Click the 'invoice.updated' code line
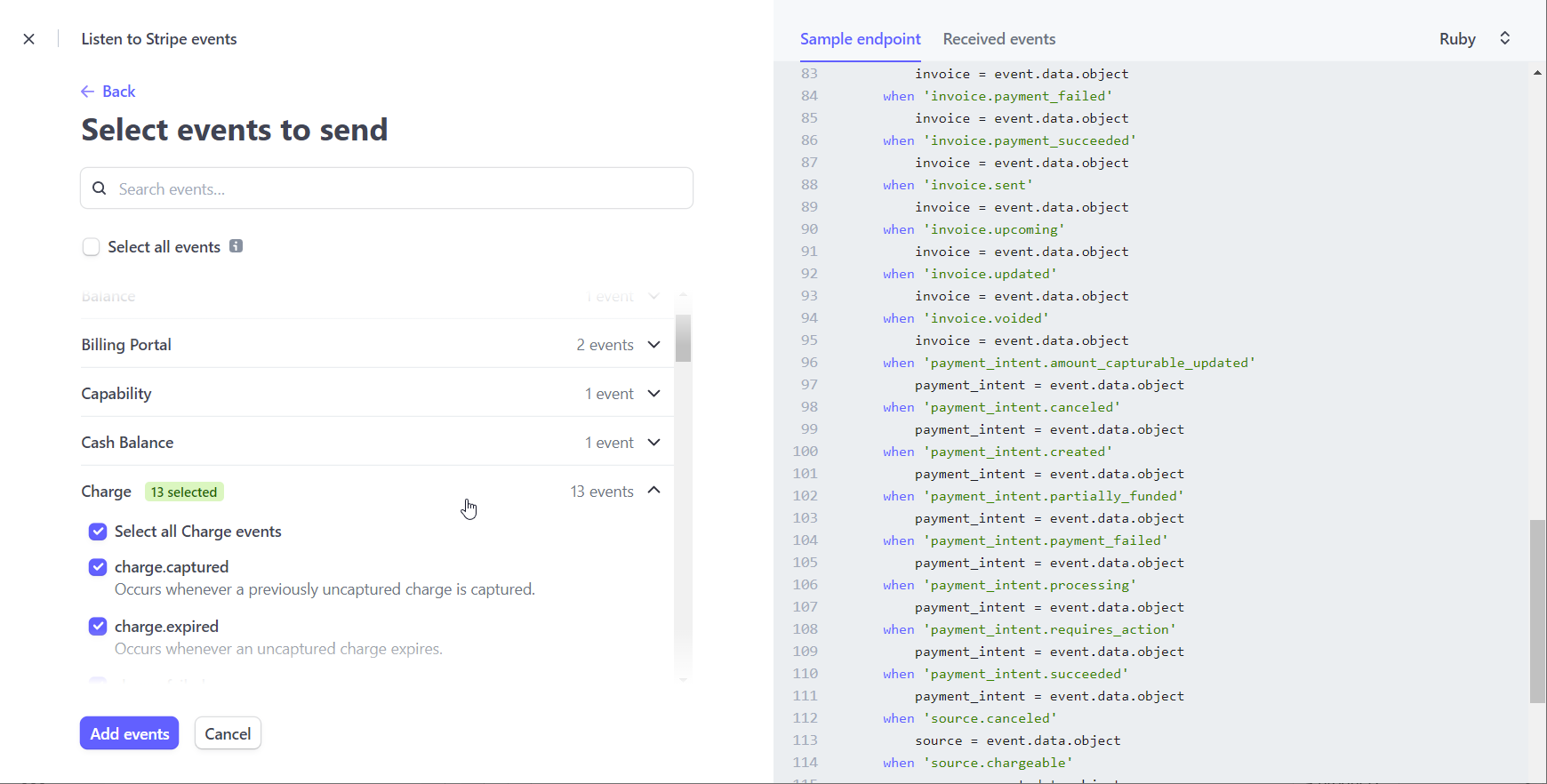 (970, 274)
